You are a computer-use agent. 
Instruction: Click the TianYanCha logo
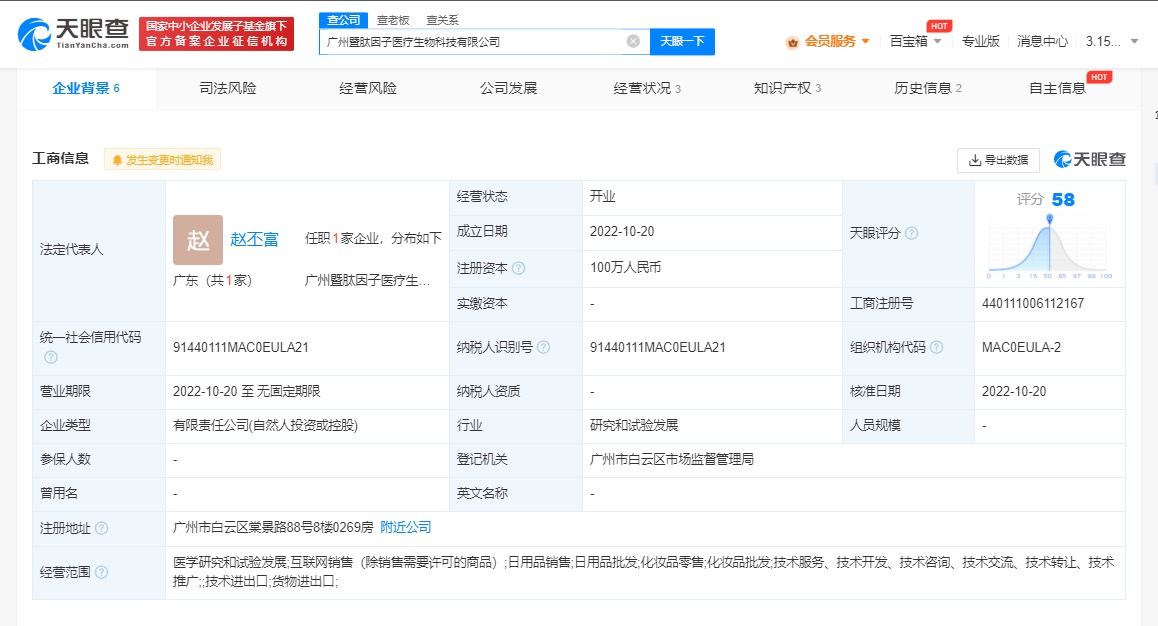[x=73, y=35]
